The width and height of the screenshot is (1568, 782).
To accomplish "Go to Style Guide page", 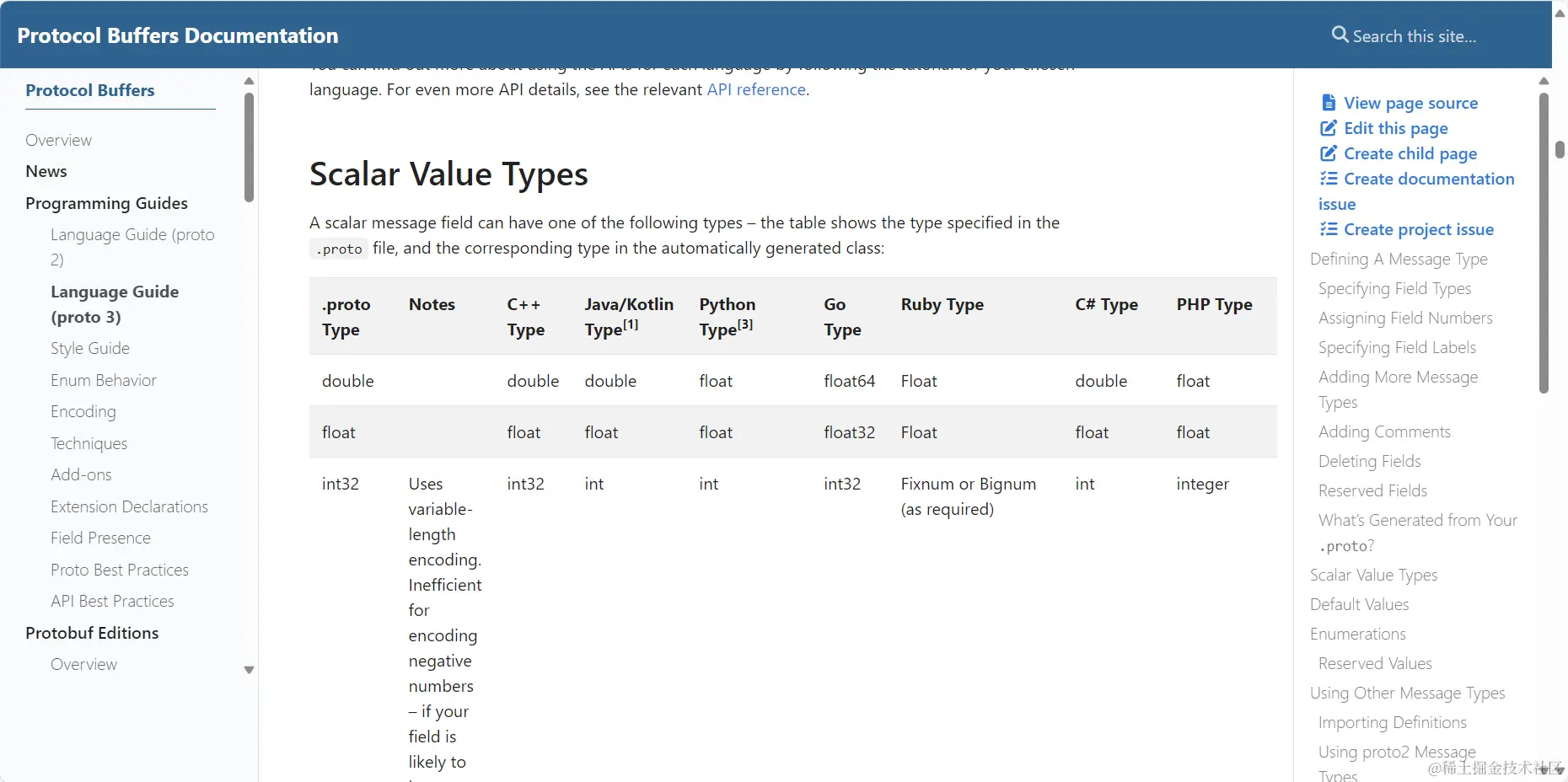I will (x=90, y=348).
